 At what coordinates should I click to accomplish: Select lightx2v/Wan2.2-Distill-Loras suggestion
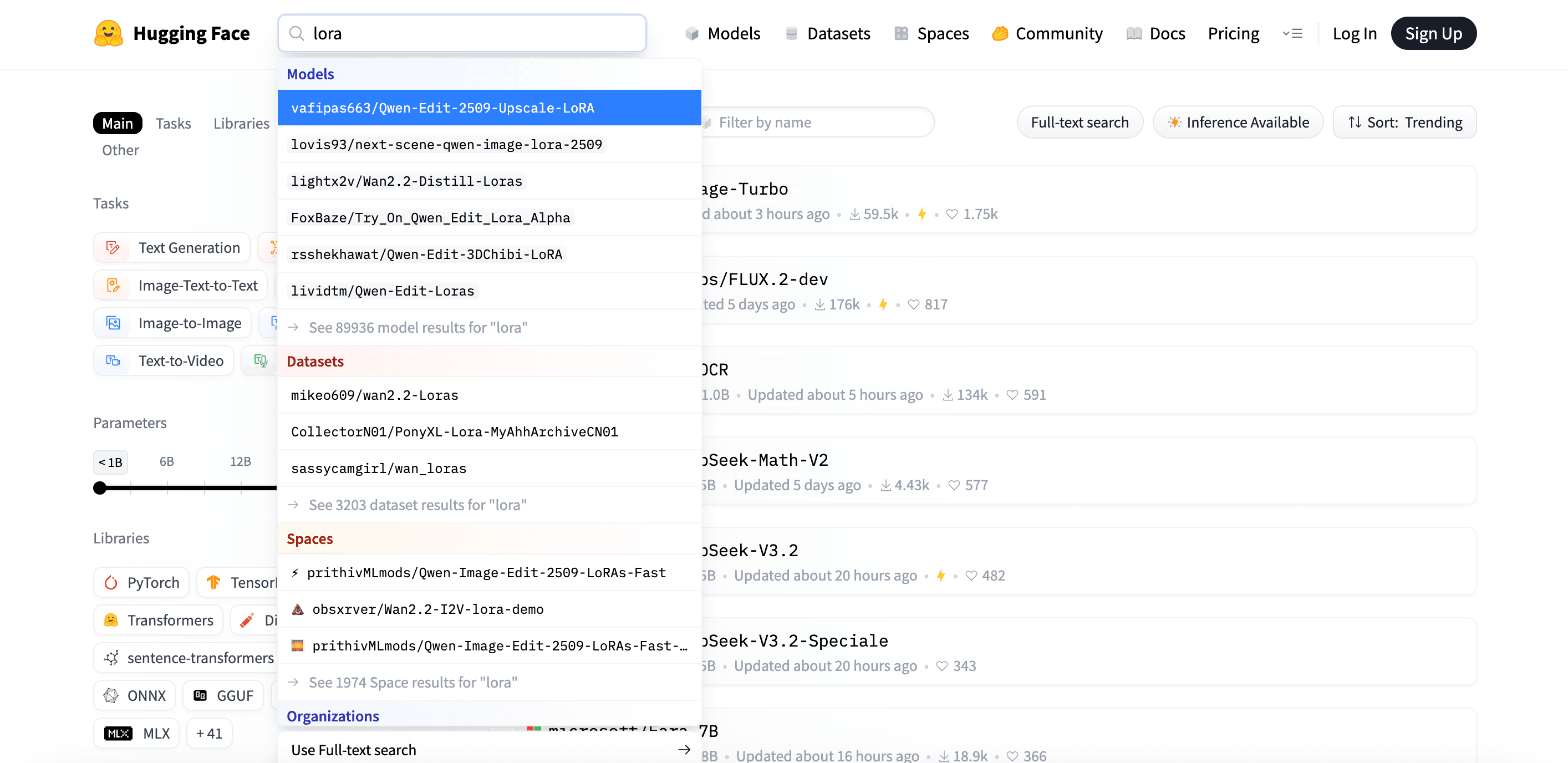point(406,181)
